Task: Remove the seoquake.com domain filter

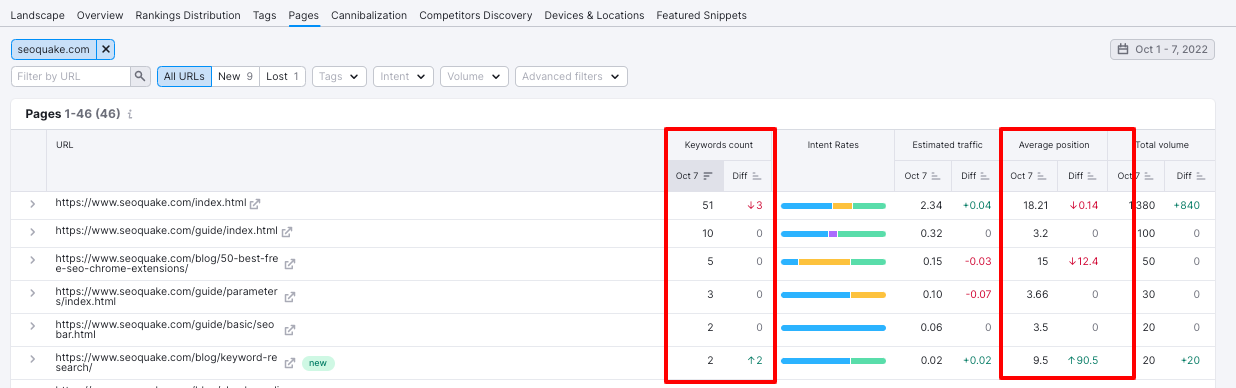Action: (107, 49)
